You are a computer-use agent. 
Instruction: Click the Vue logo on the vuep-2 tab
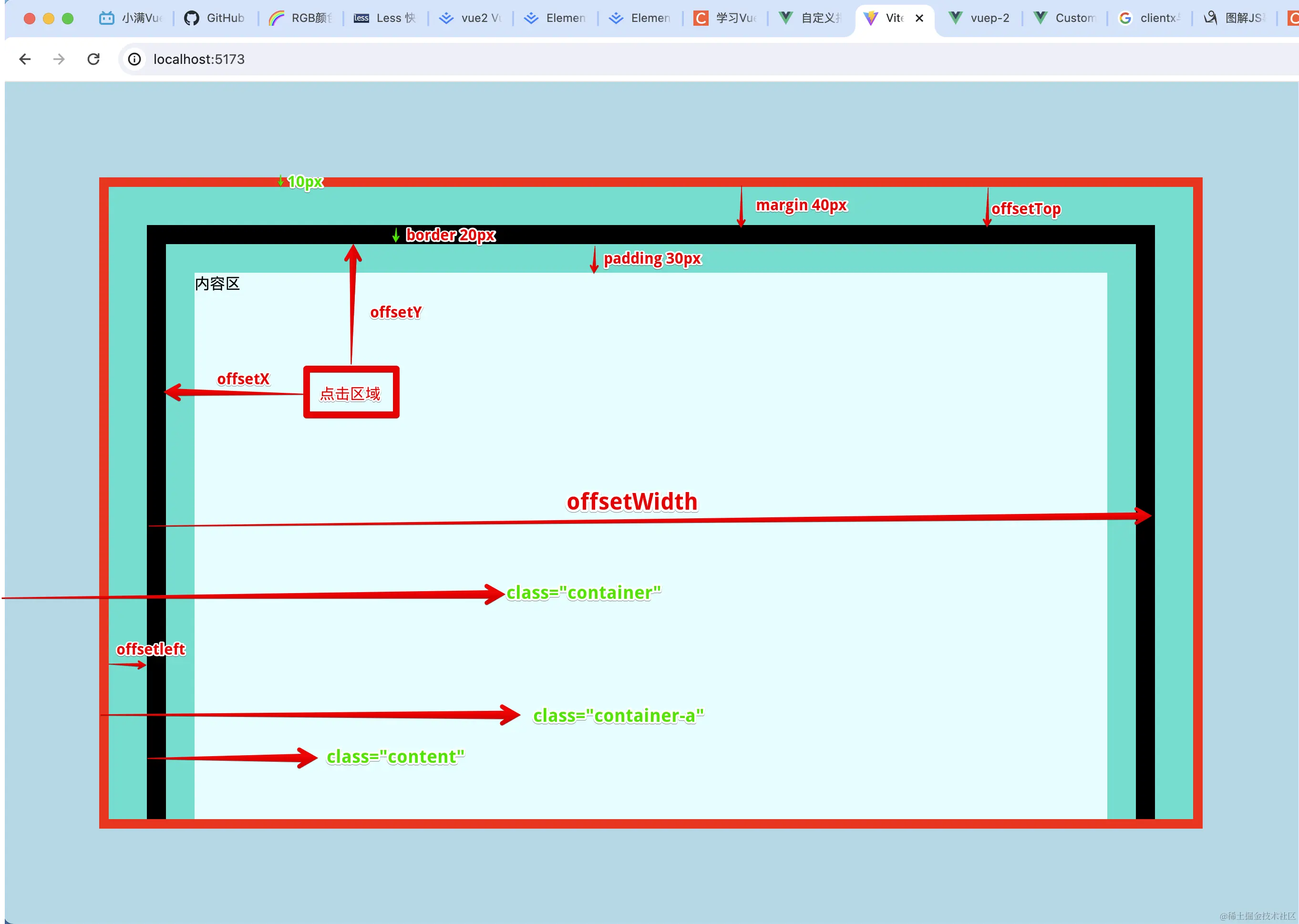coord(957,18)
